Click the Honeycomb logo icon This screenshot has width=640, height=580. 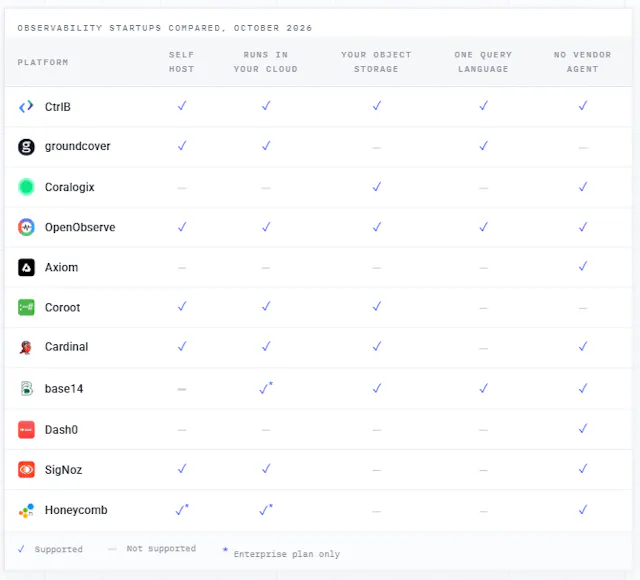[x=26, y=510]
